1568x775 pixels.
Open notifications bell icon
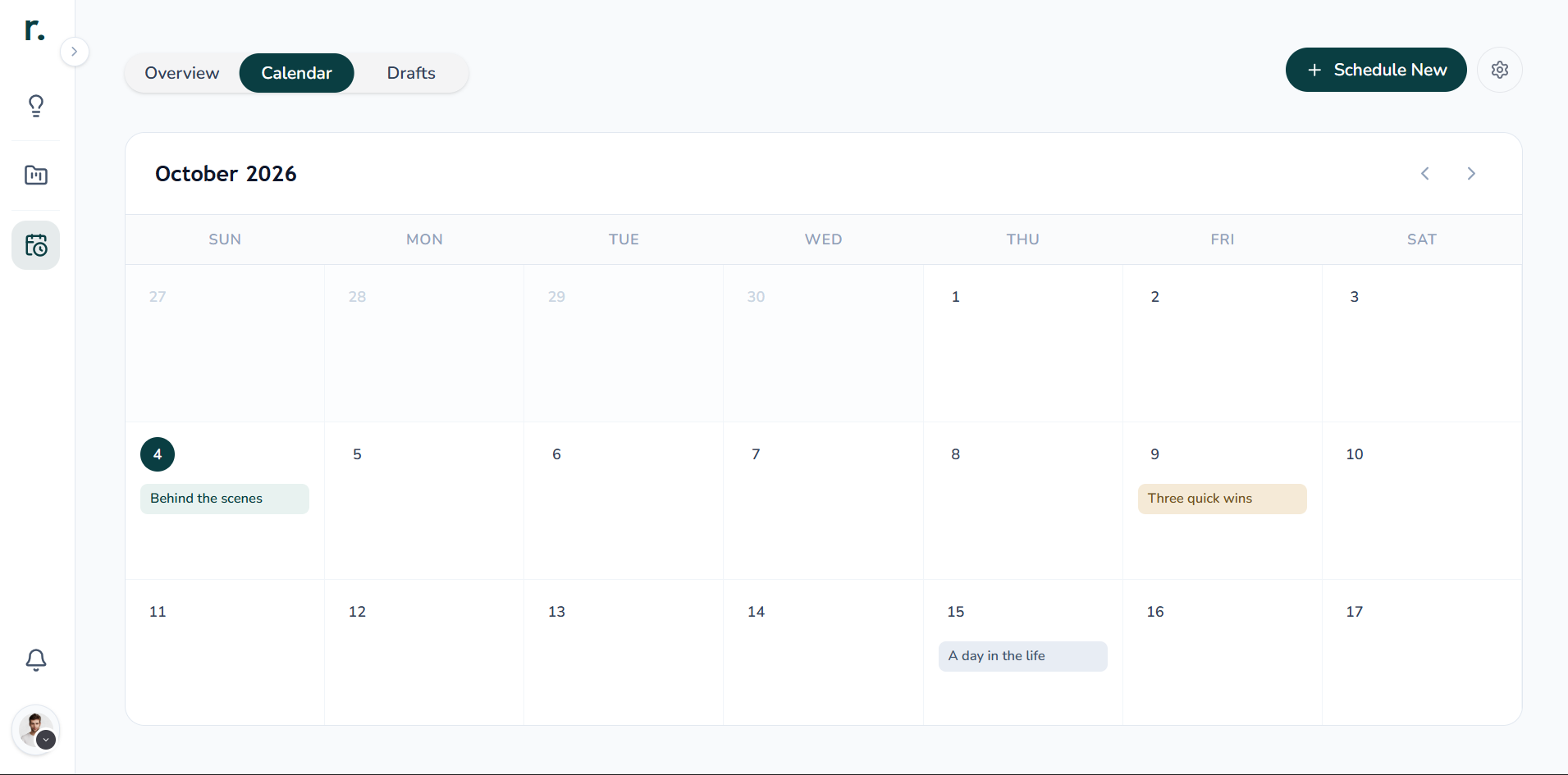[x=36, y=660]
